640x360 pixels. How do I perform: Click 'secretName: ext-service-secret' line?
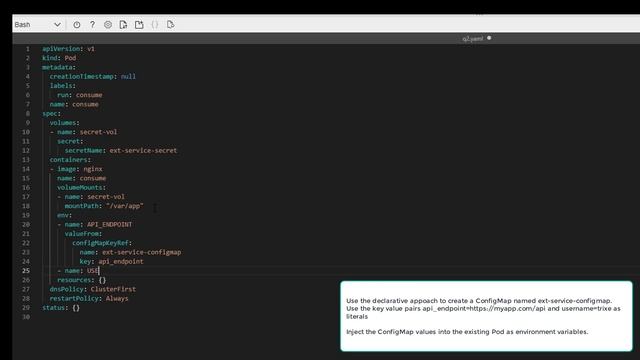pyautogui.click(x=121, y=151)
